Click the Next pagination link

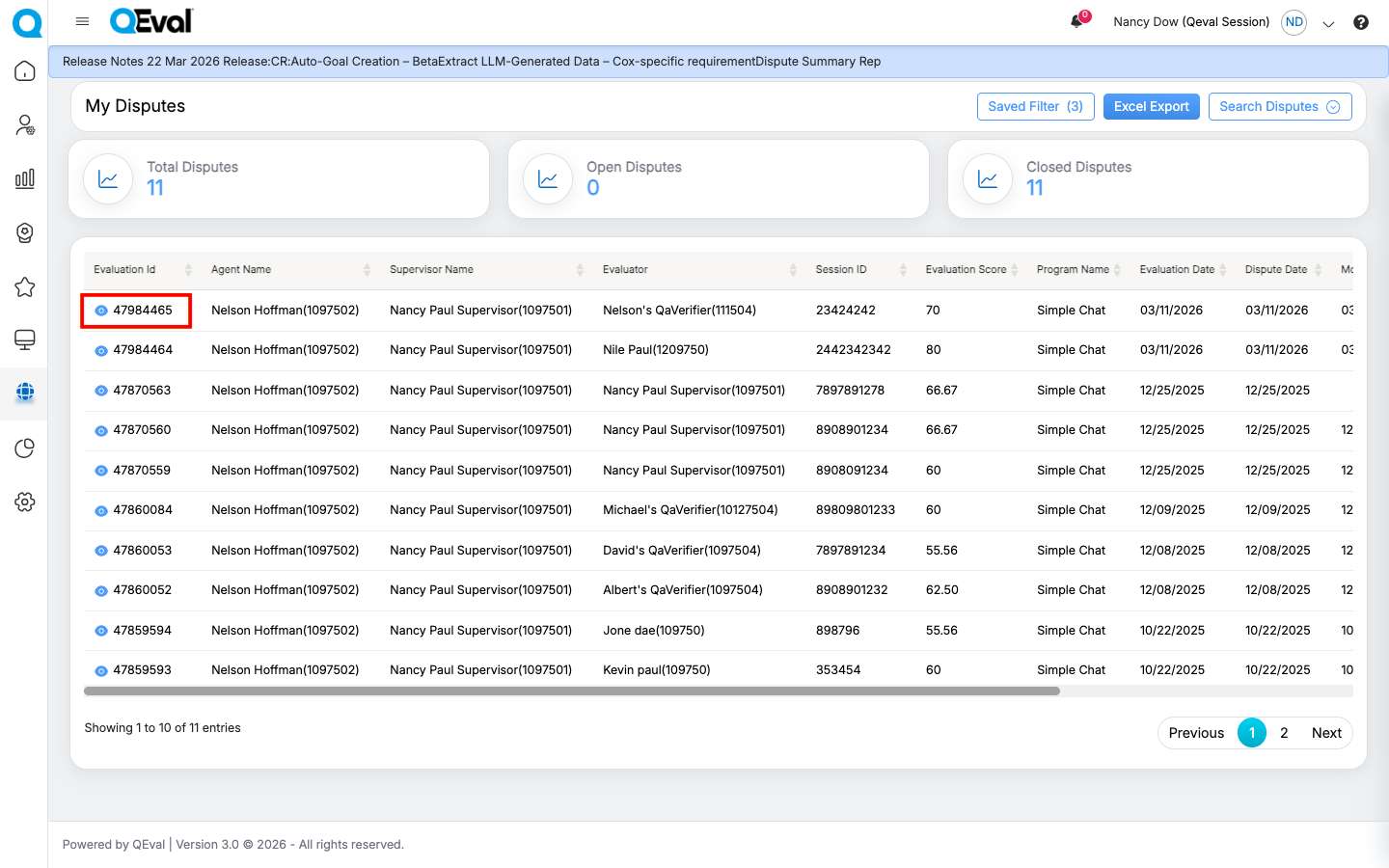point(1326,733)
